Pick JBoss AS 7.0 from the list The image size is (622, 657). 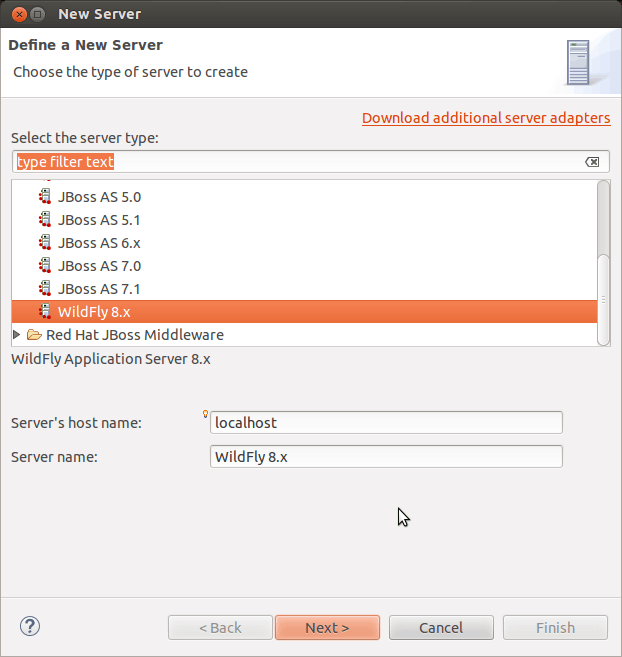pos(304,266)
